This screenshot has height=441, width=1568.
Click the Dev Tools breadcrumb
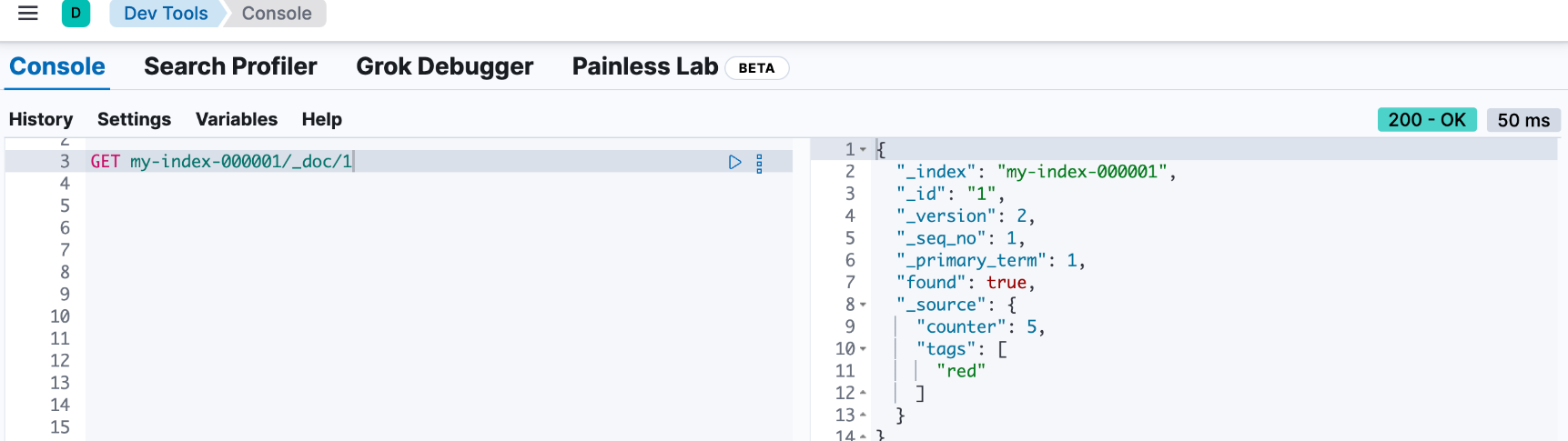point(166,14)
